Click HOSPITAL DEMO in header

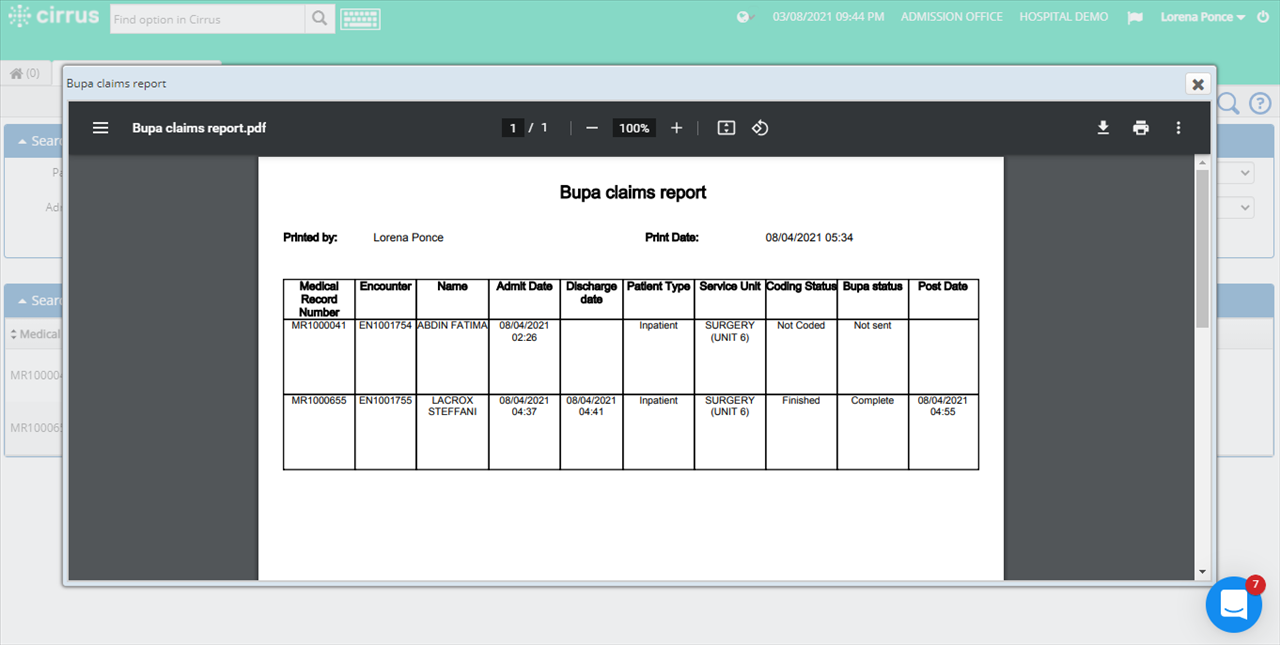tap(1064, 17)
